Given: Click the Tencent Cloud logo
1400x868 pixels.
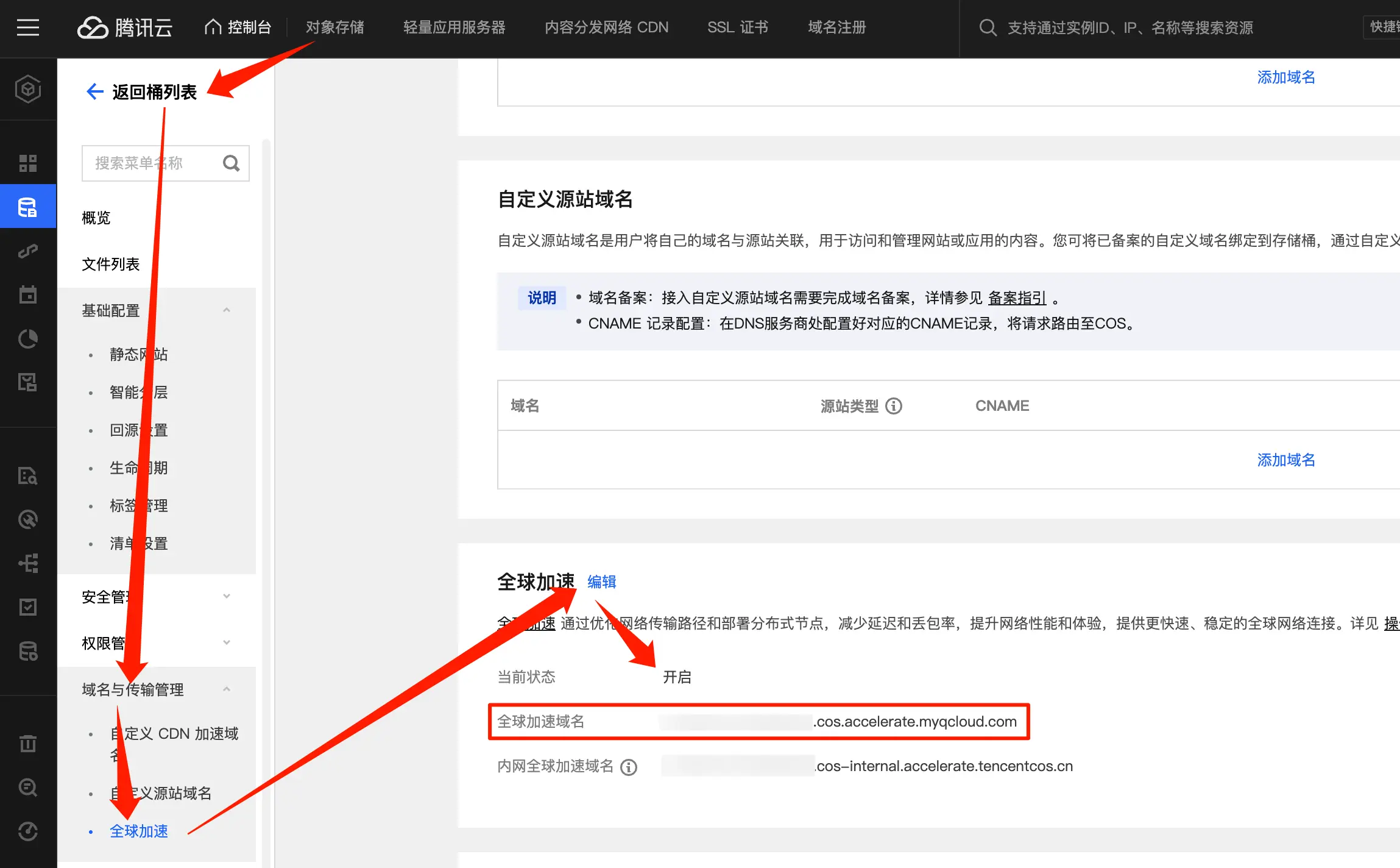Looking at the screenshot, I should (x=125, y=27).
